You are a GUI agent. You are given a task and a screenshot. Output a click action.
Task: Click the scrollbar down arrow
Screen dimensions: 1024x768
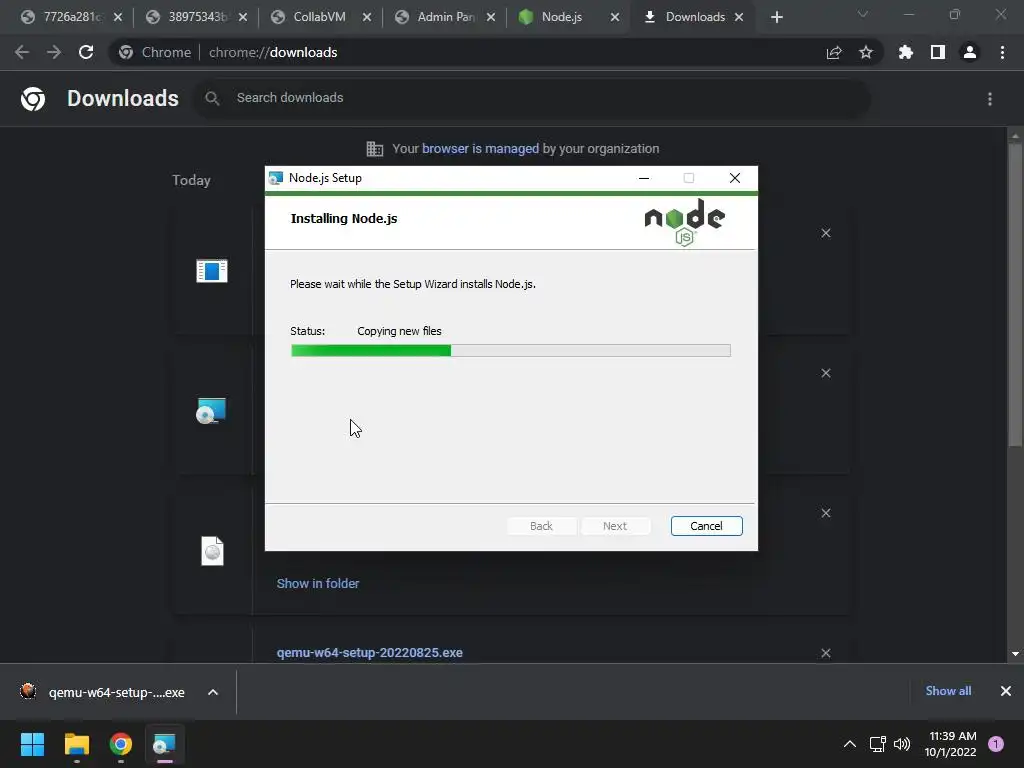click(x=1015, y=654)
